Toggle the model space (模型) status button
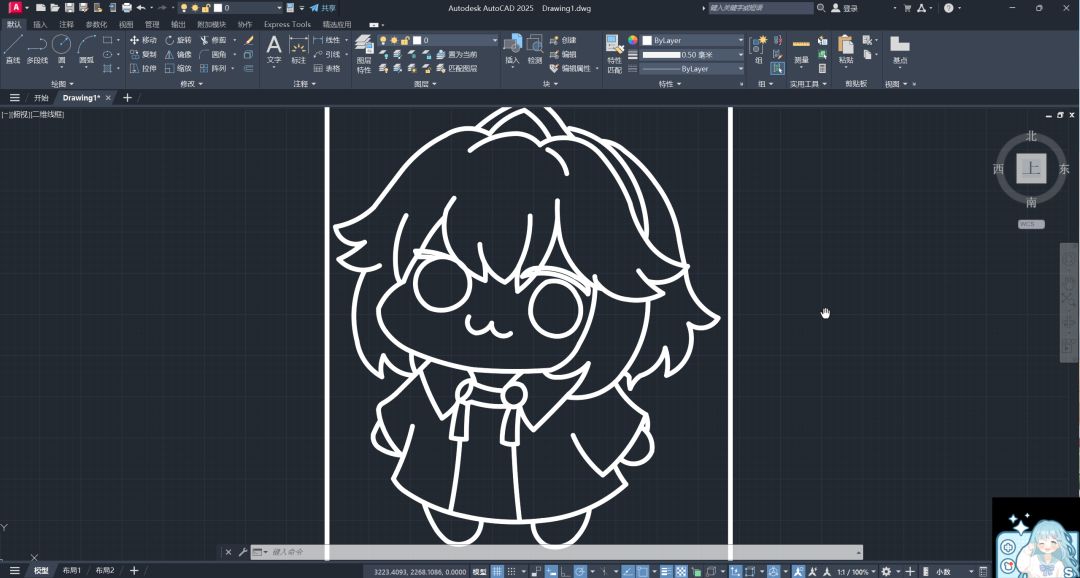The width and height of the screenshot is (1080, 578). pos(480,572)
